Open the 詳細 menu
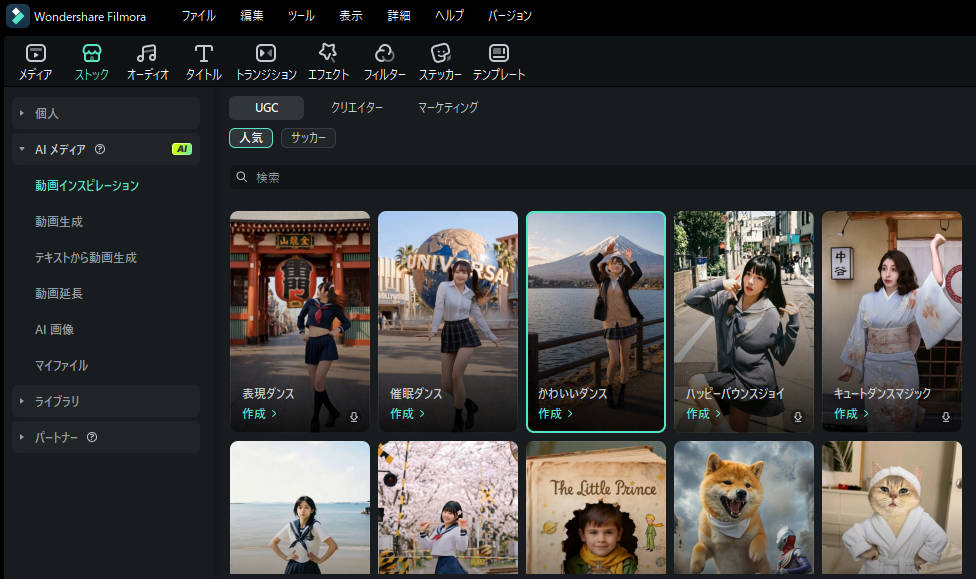 pos(399,16)
